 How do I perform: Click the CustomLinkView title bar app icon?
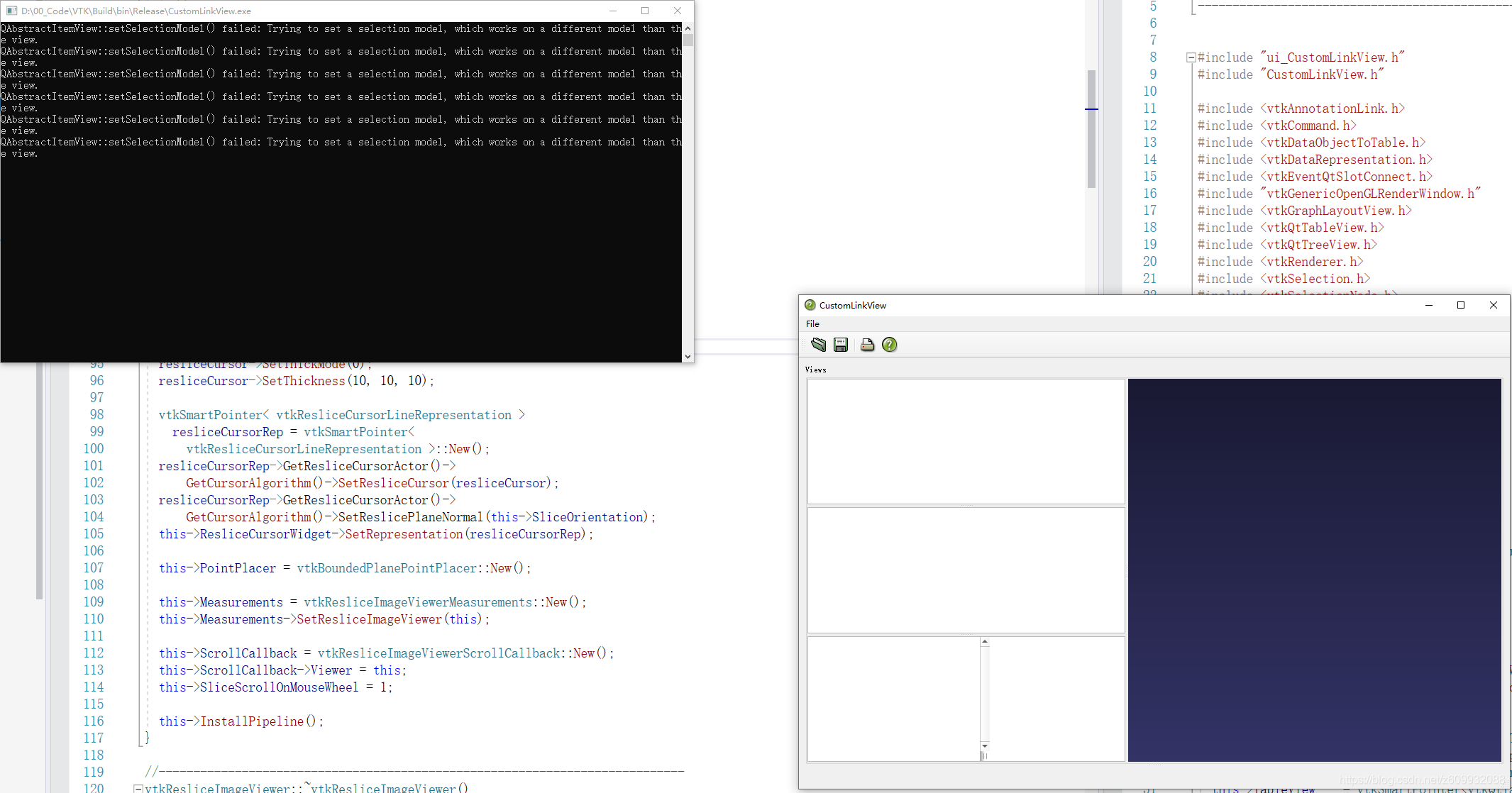pyautogui.click(x=810, y=305)
